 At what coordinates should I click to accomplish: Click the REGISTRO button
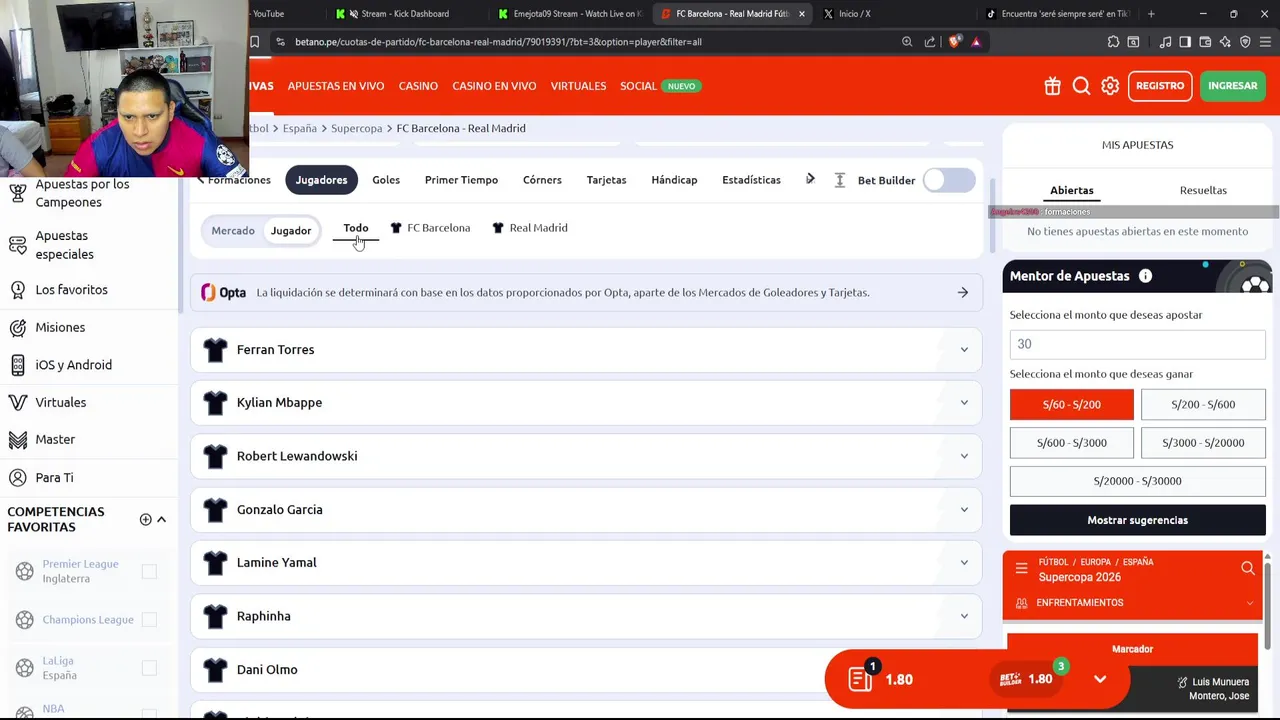click(x=1160, y=86)
